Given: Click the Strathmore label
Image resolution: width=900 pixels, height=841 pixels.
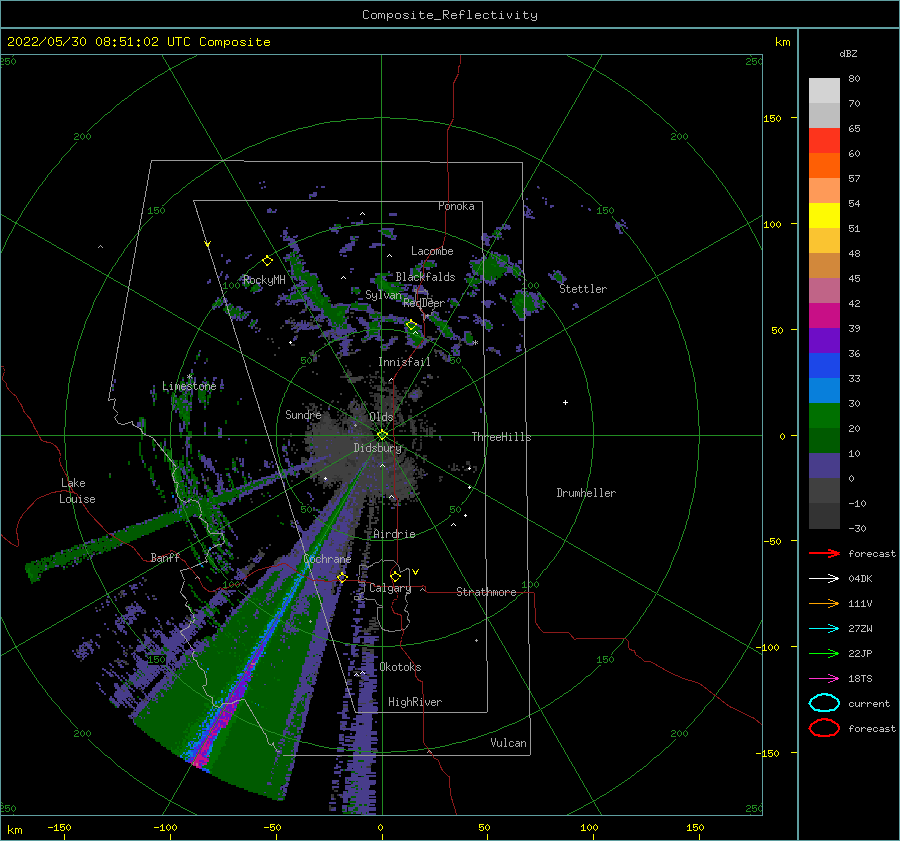Looking at the screenshot, I should coord(486,592).
